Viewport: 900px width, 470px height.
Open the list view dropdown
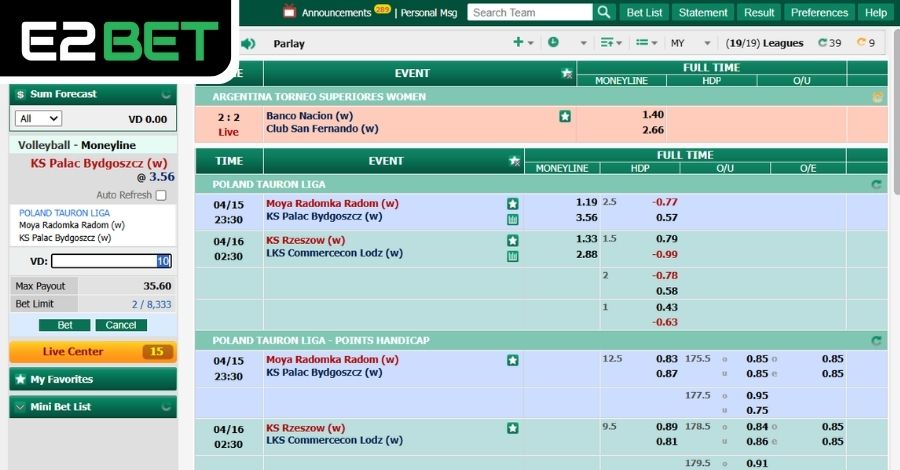[x=646, y=43]
